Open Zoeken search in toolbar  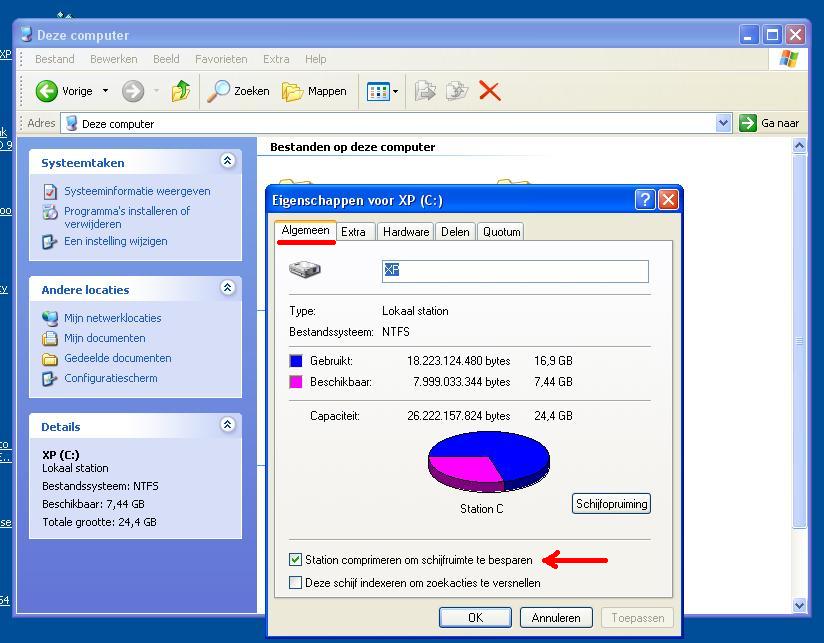(x=239, y=91)
